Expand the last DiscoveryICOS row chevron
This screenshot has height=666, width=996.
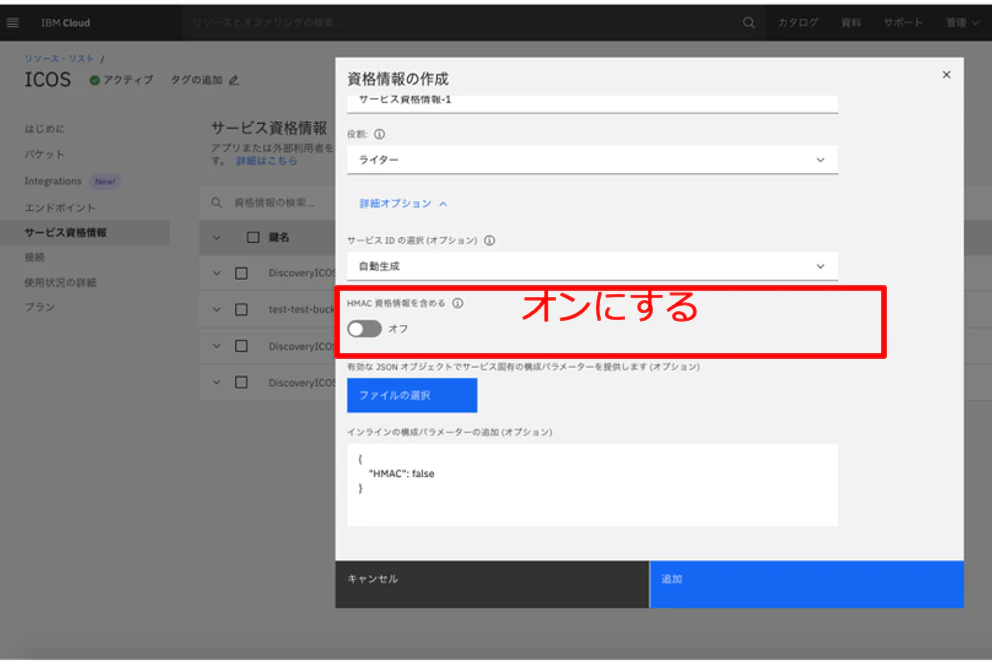point(217,383)
